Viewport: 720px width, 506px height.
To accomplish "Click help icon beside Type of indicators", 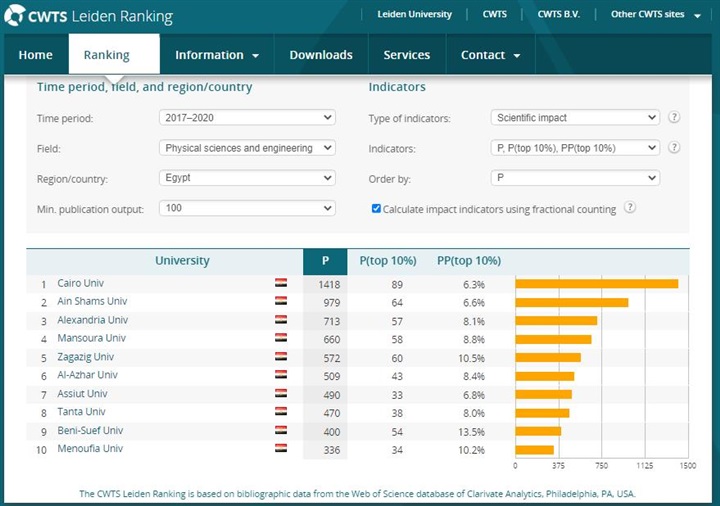I will point(674,118).
